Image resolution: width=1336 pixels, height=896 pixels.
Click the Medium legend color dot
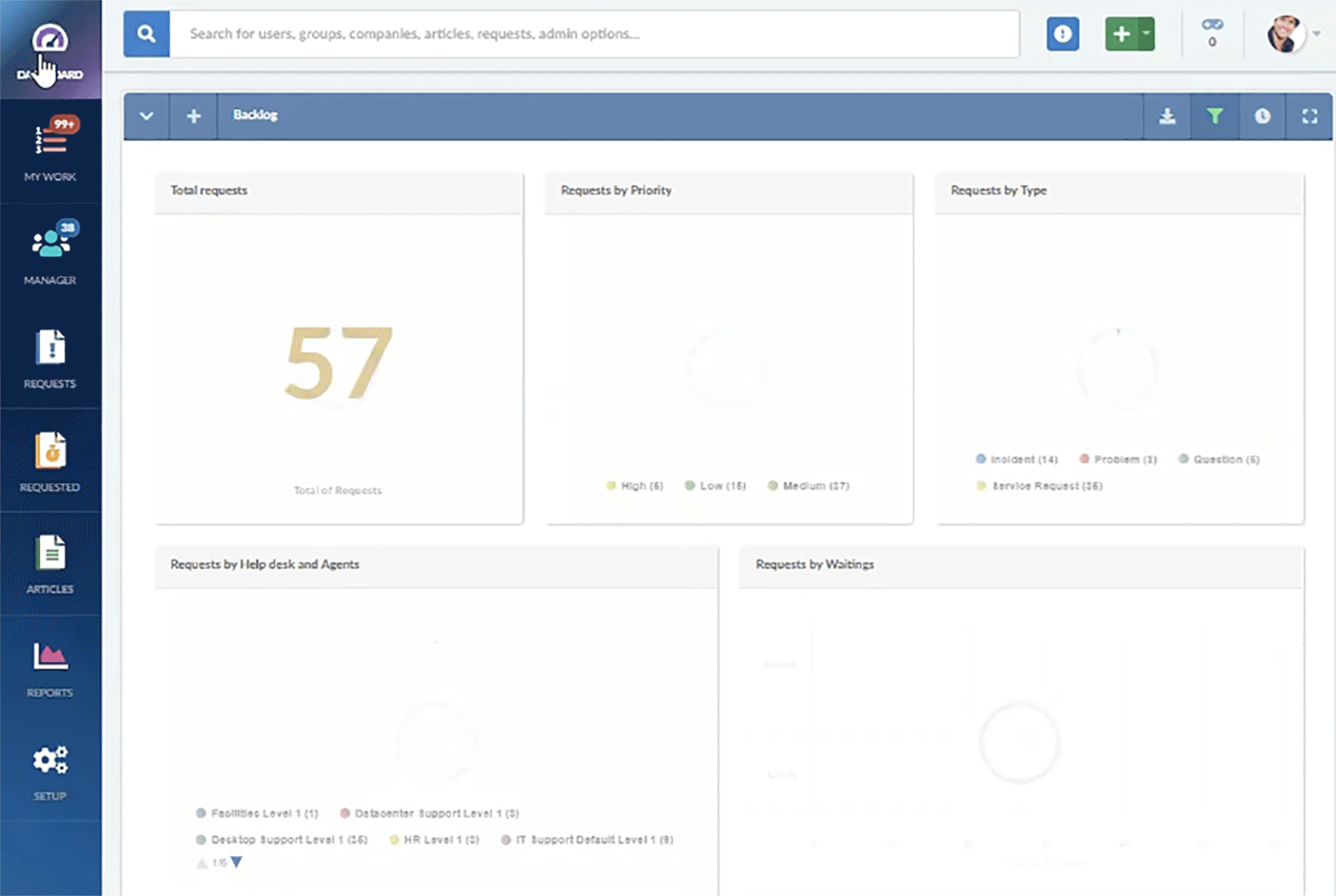(773, 485)
